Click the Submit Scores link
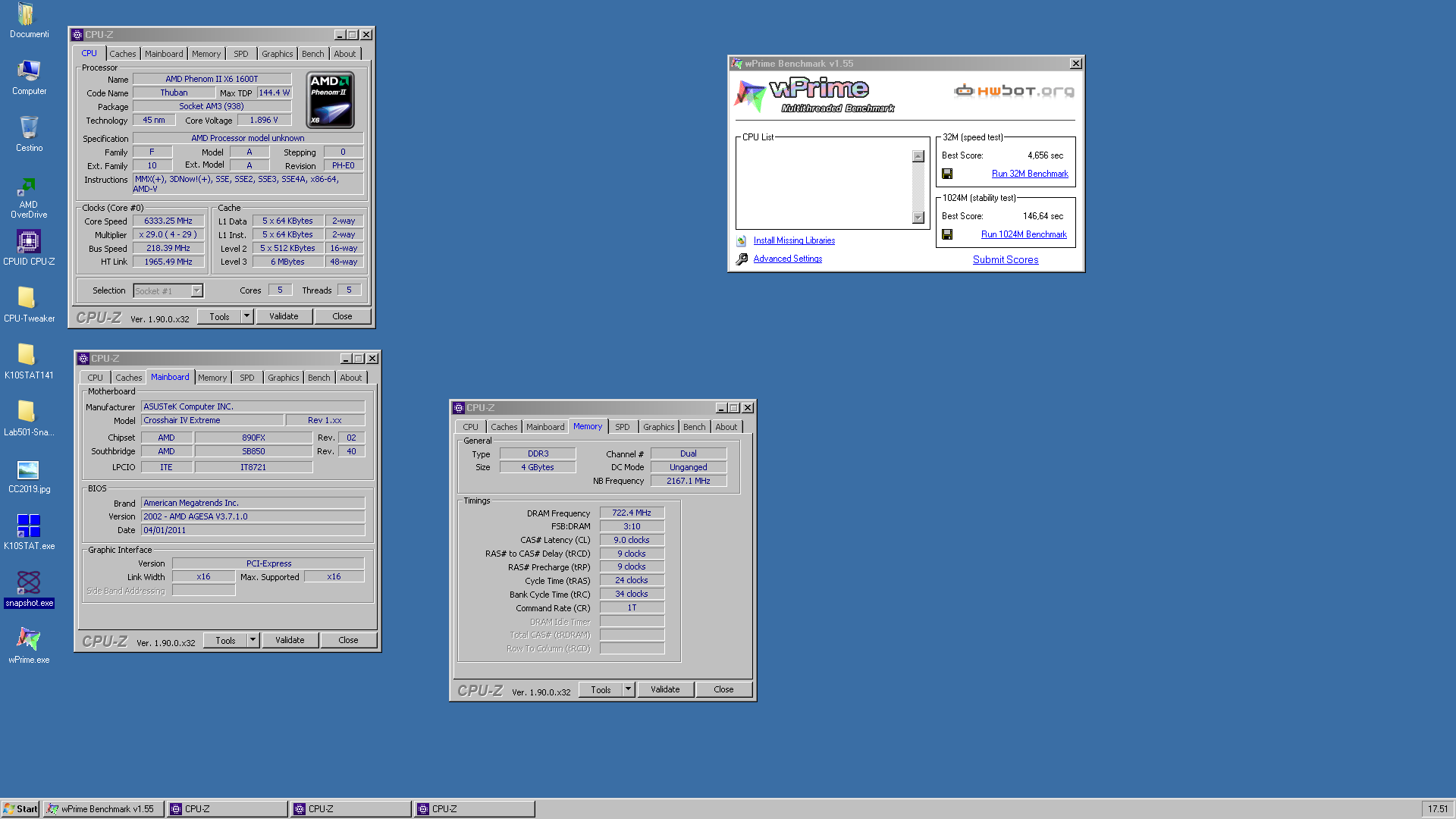This screenshot has height=819, width=1456. coord(1006,259)
